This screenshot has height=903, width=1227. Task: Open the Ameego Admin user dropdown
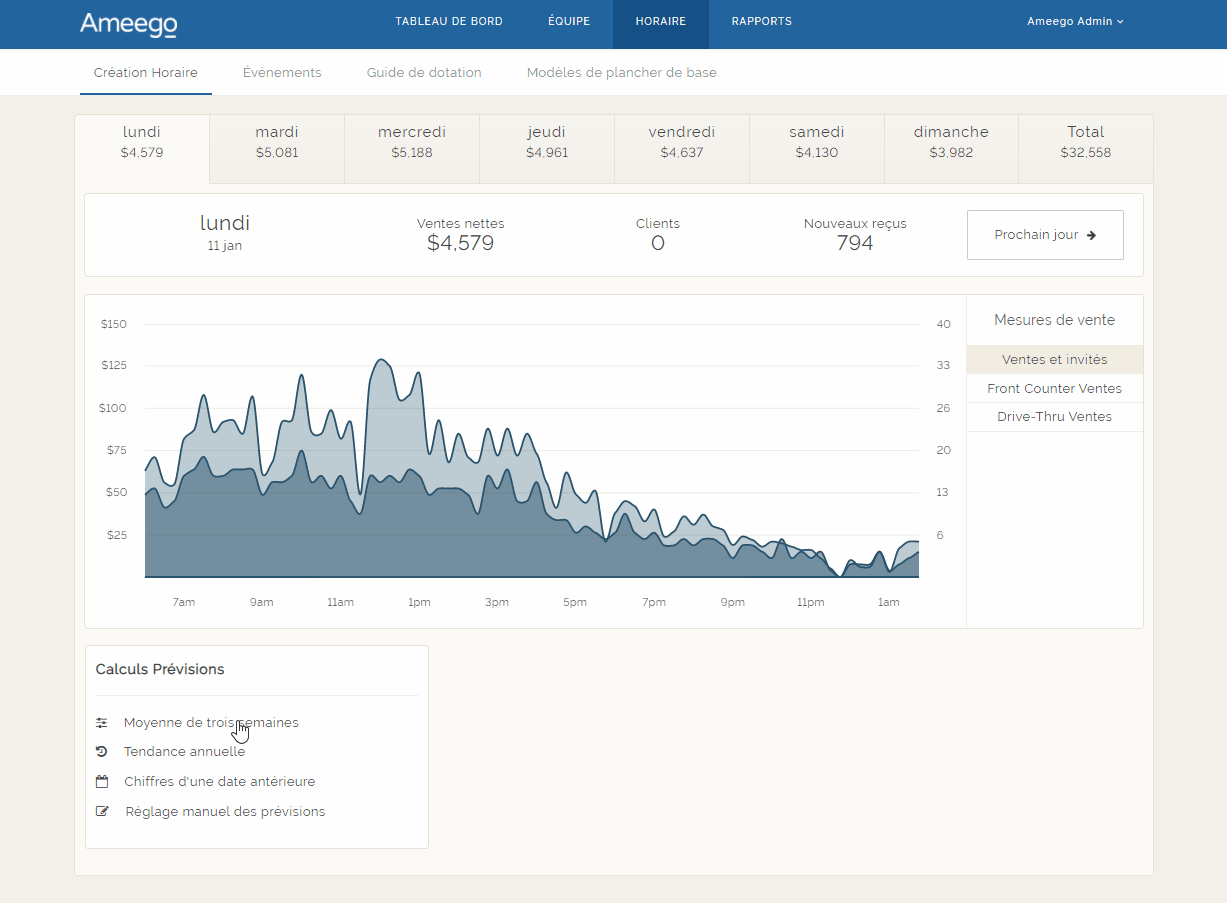[1075, 22]
